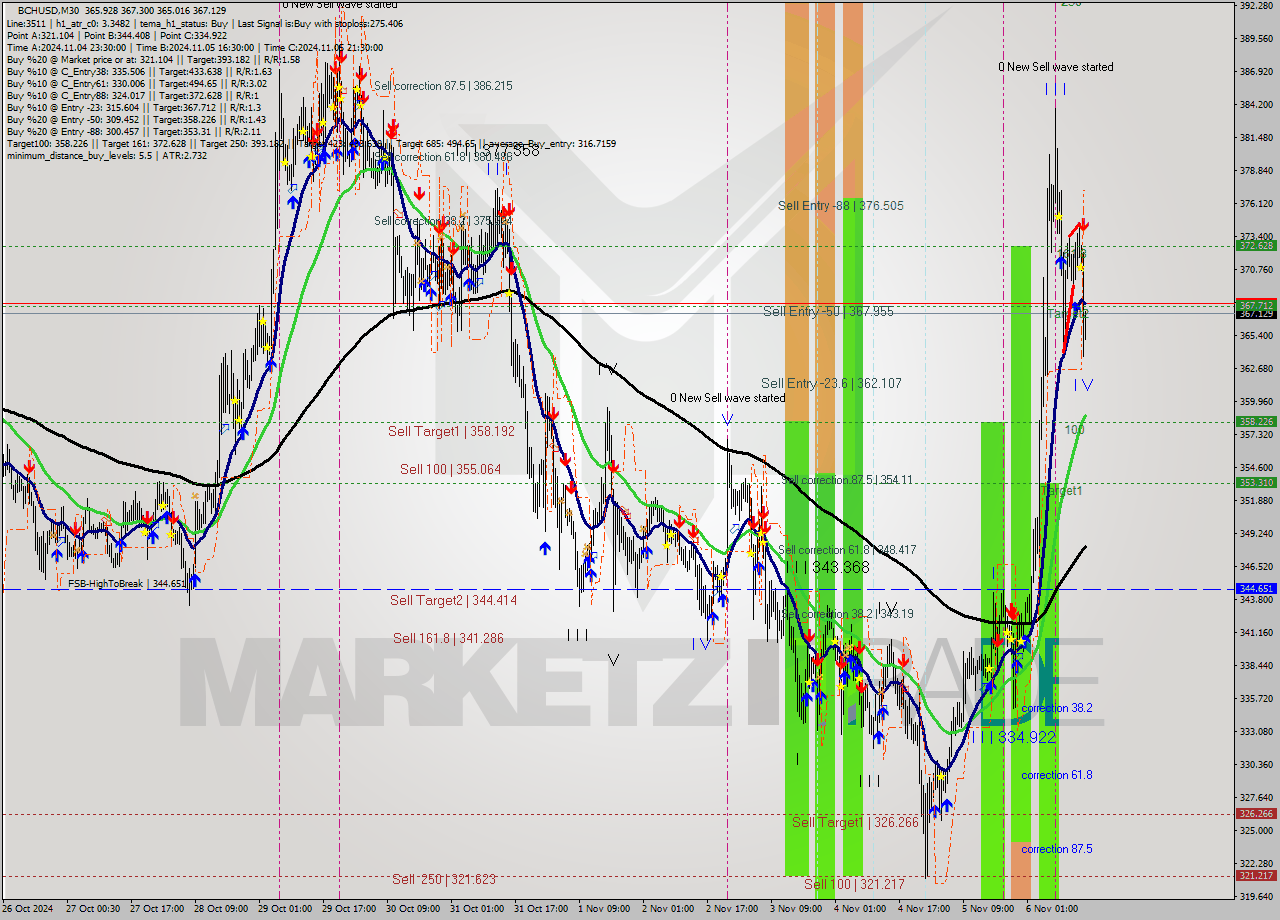Select the '3 Nov 09:00' time axis label
Screen dimensions: 1280x920
coord(796,909)
